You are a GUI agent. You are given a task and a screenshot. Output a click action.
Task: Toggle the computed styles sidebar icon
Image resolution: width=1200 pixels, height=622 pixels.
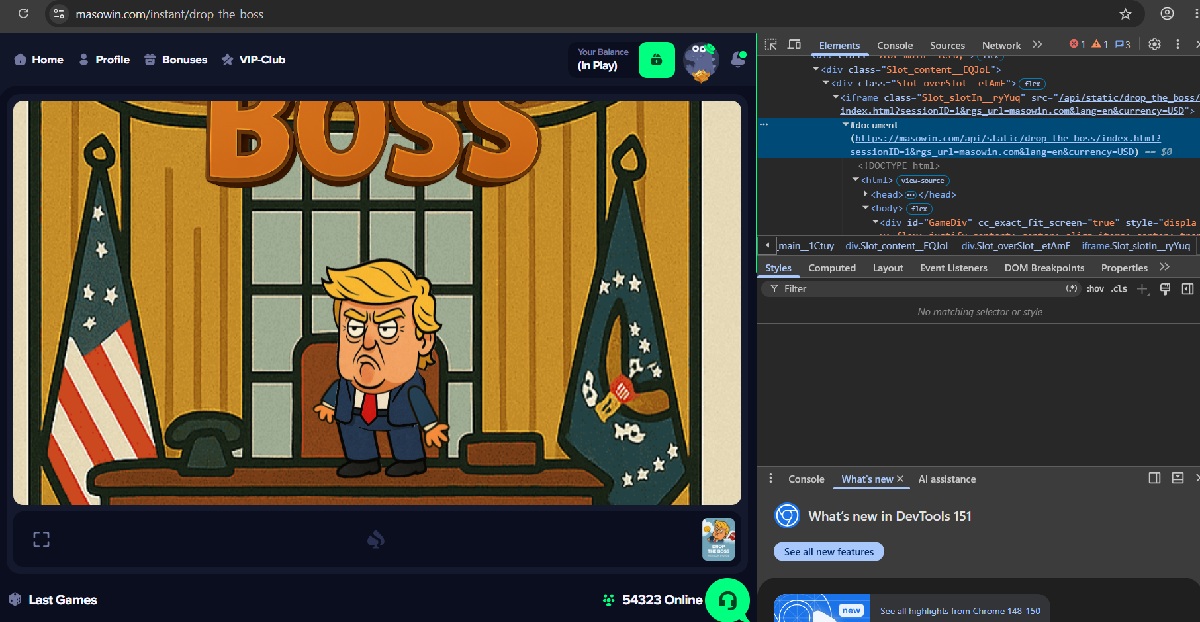click(1187, 289)
